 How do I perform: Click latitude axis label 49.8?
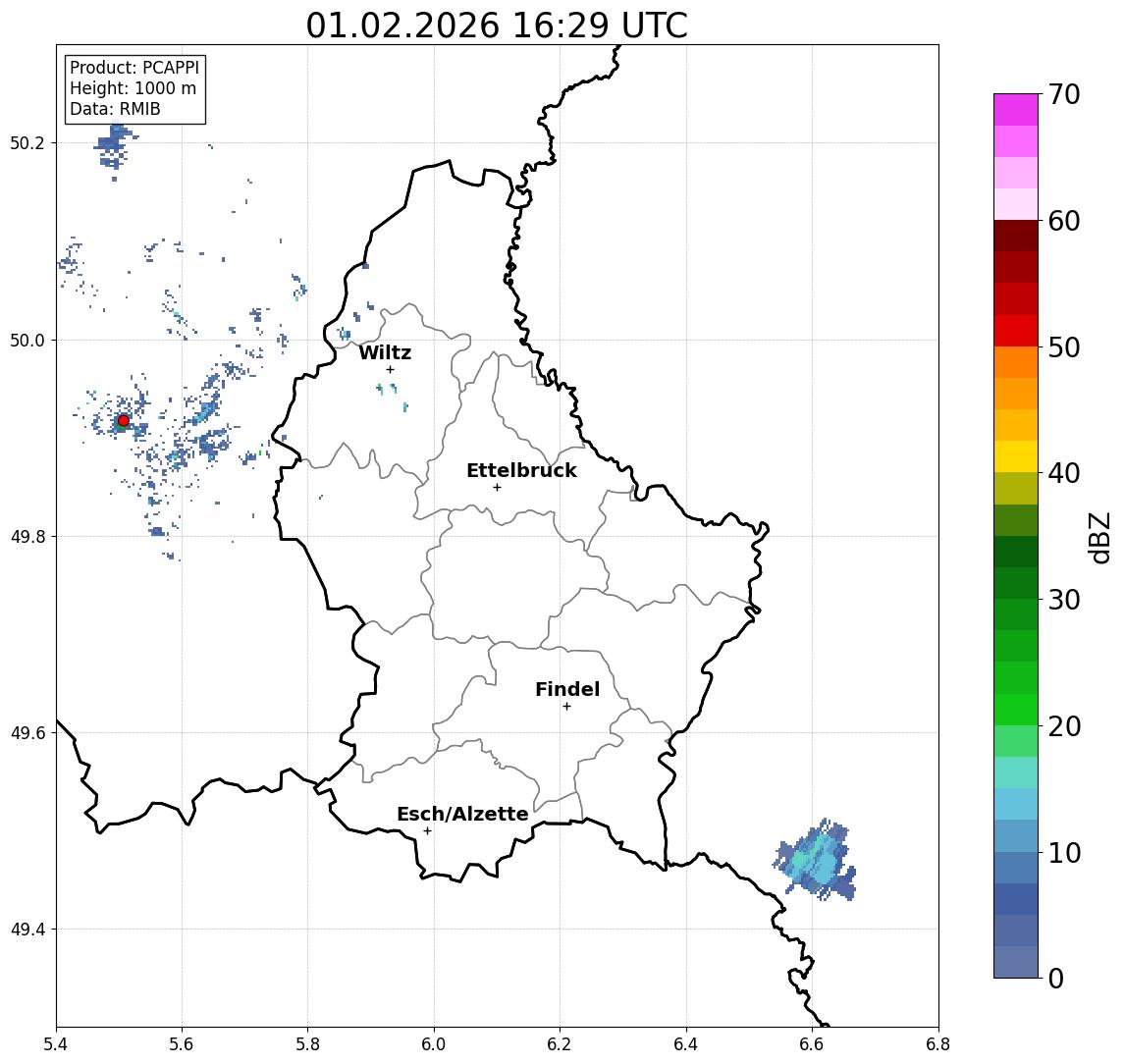pos(27,536)
